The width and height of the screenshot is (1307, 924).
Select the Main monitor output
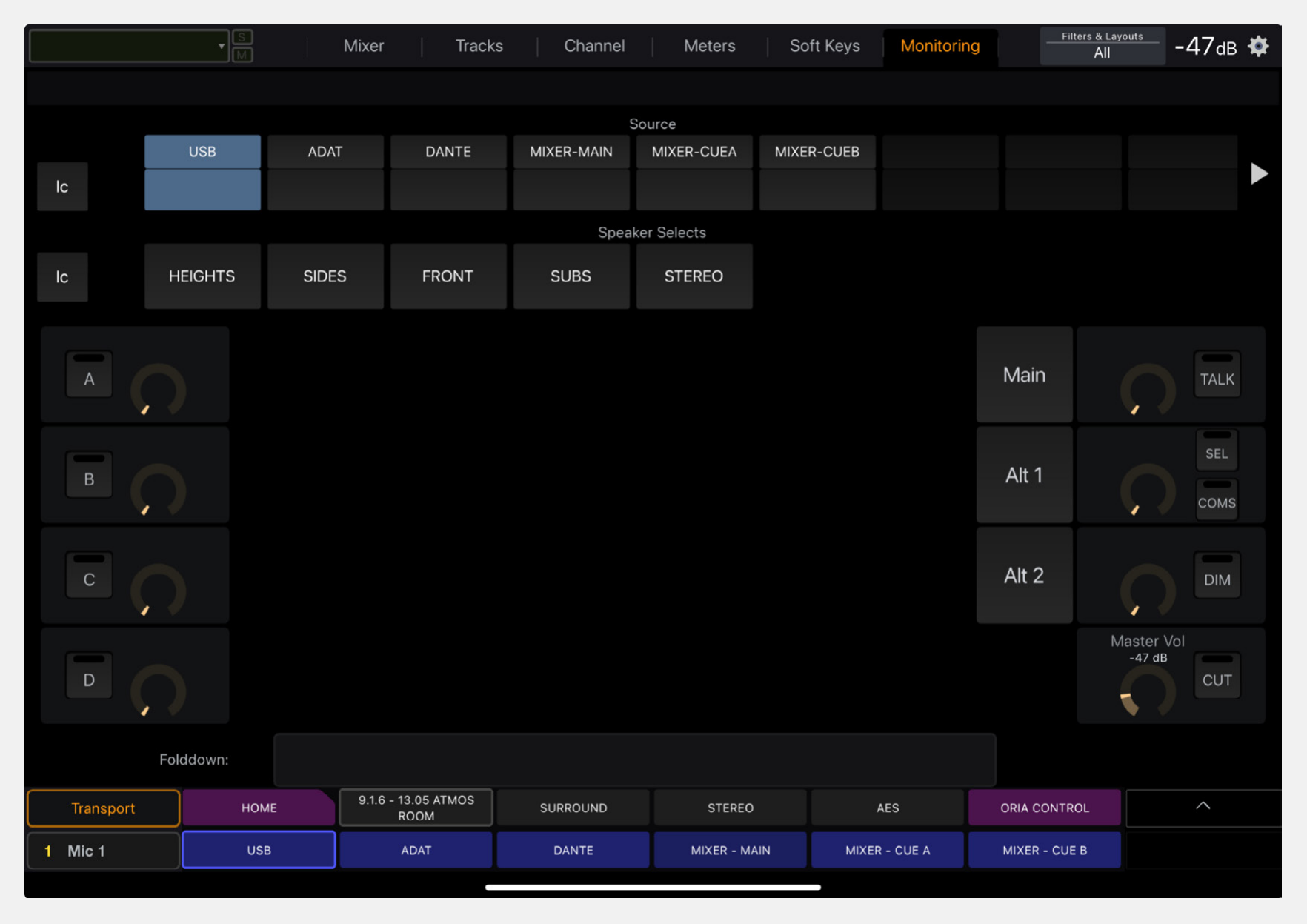(1025, 375)
